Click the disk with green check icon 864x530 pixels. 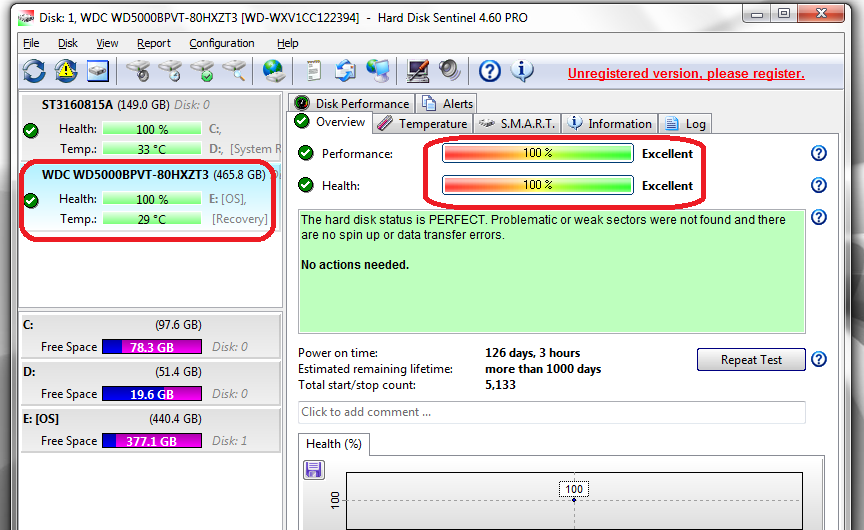(x=202, y=71)
